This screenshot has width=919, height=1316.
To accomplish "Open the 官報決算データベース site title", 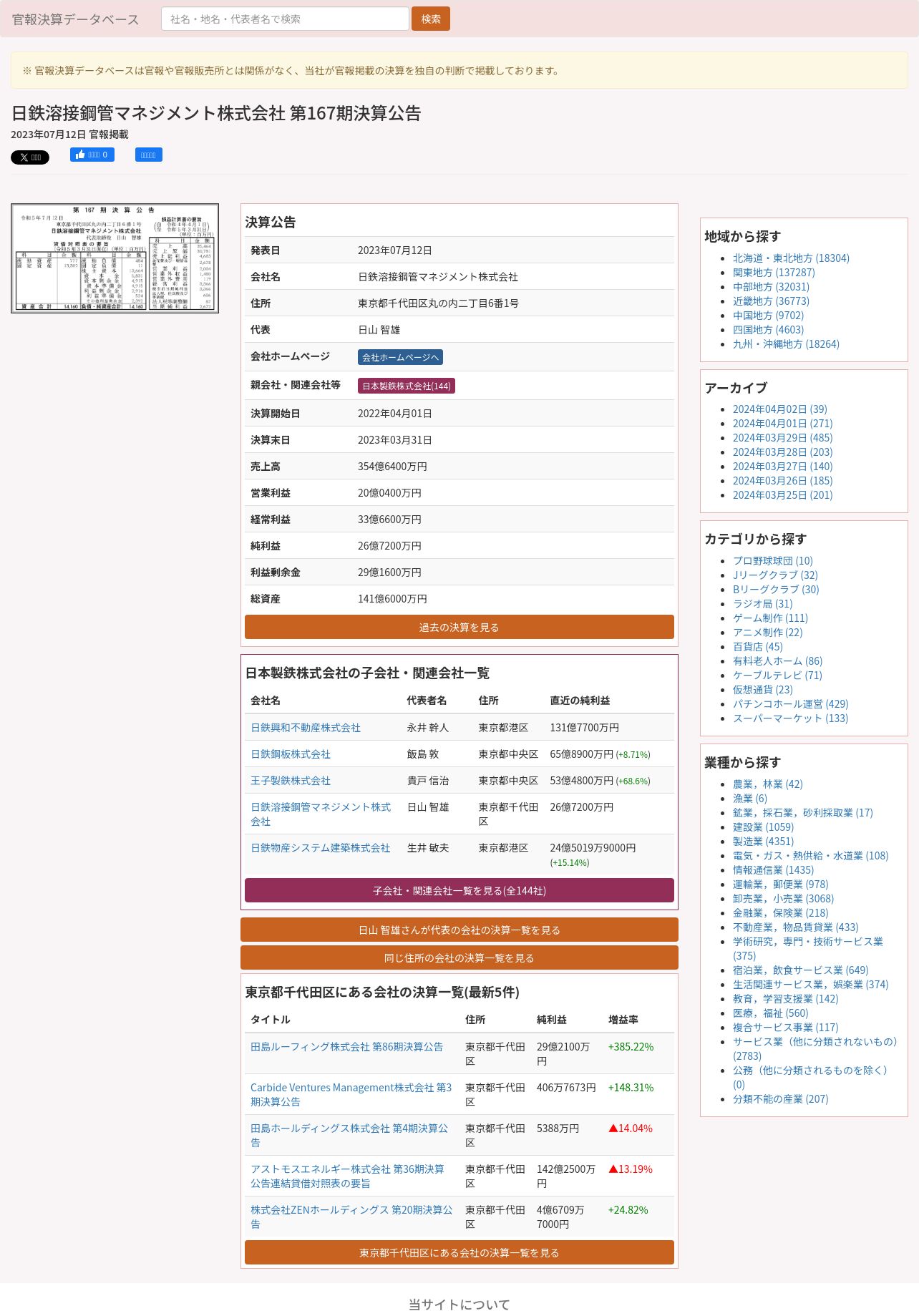I will (76, 19).
